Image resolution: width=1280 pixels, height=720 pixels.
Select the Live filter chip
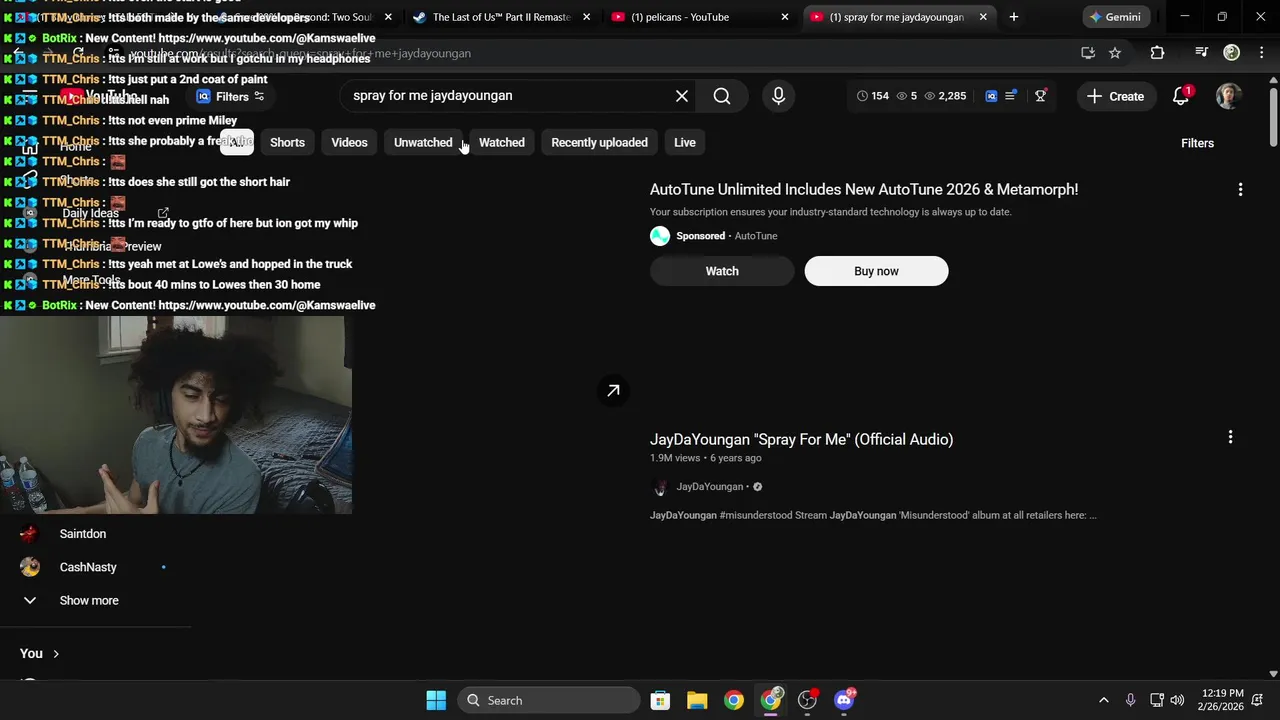click(684, 142)
